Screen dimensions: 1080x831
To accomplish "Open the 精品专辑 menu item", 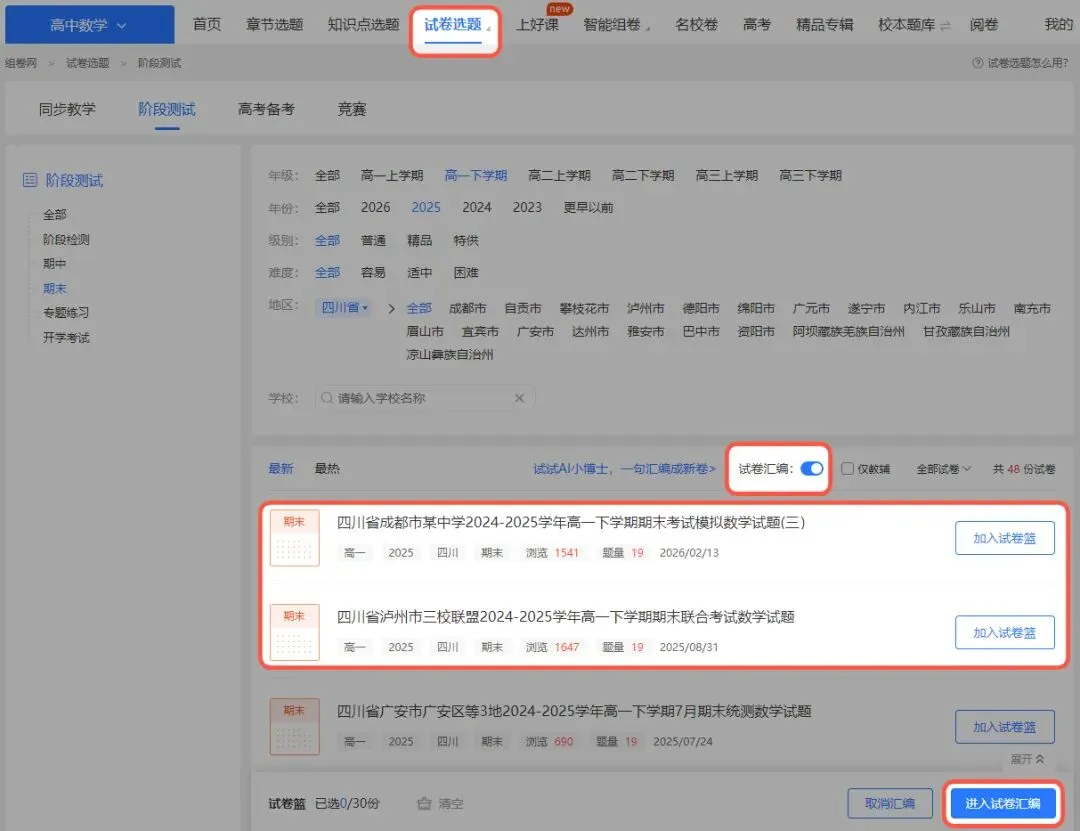I will [x=824, y=25].
